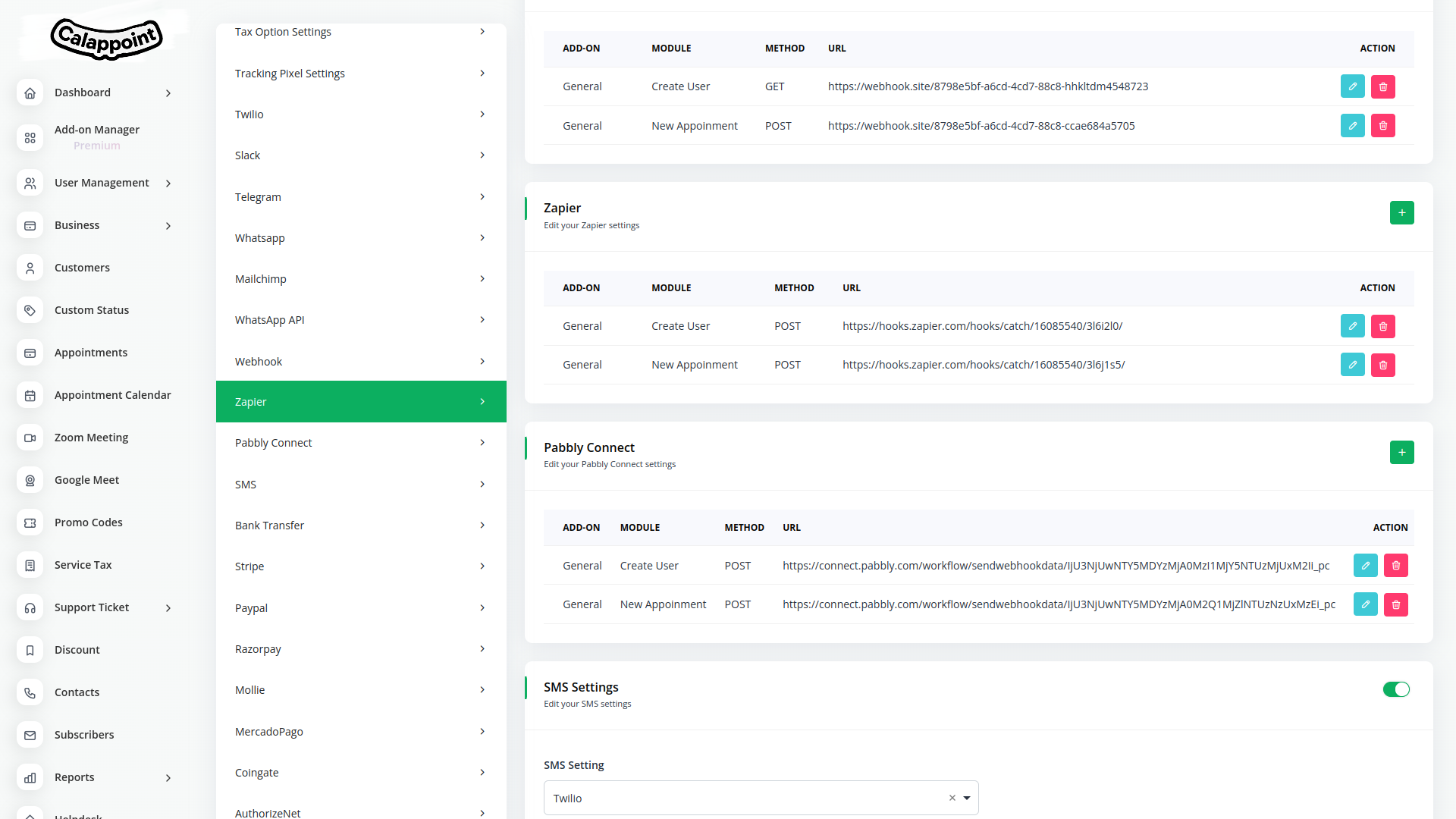1456x819 pixels.
Task: Edit the webhook.site Create User GET entry
Action: [1352, 86]
